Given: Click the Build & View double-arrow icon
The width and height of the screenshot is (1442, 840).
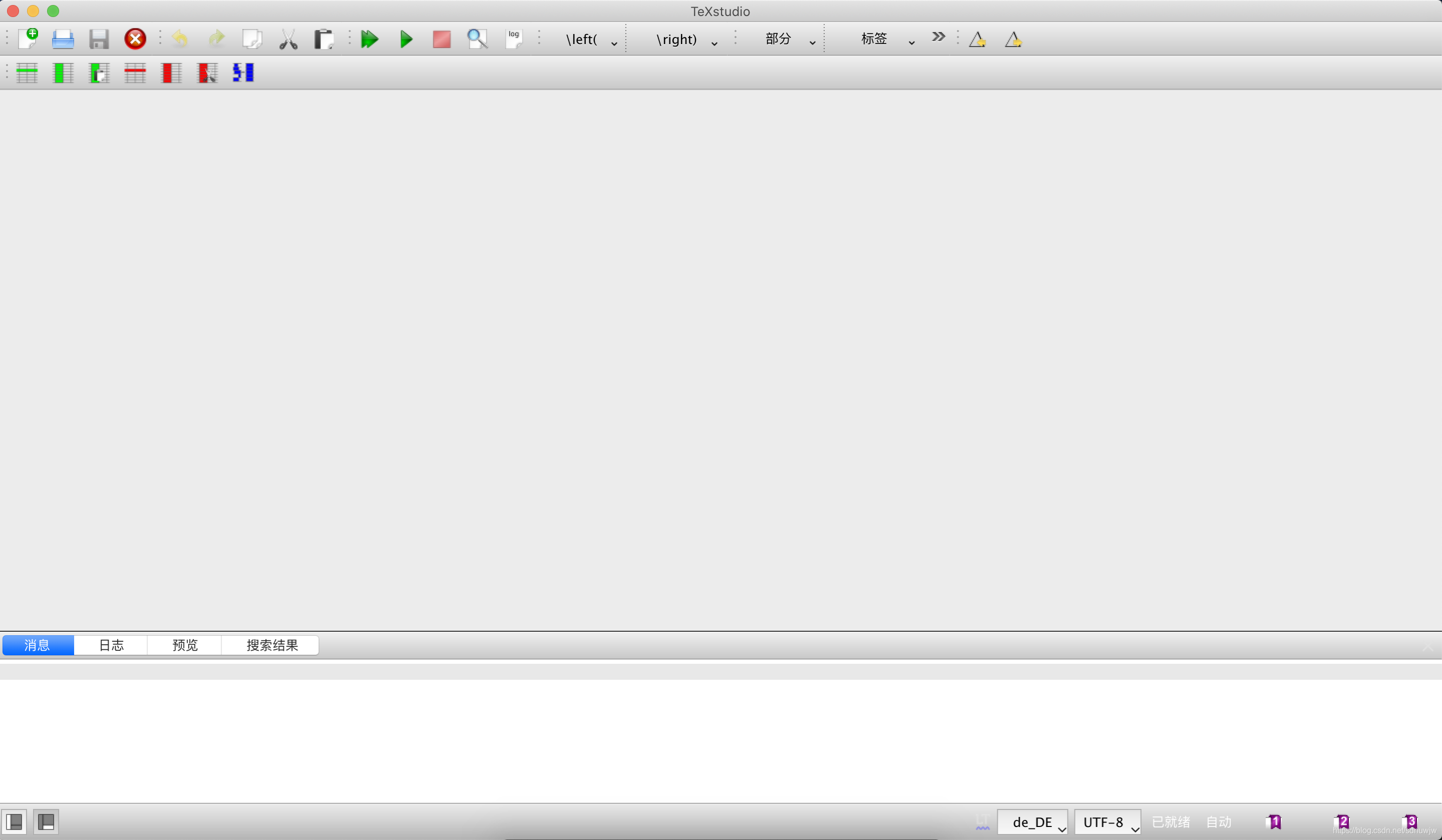Looking at the screenshot, I should [370, 39].
